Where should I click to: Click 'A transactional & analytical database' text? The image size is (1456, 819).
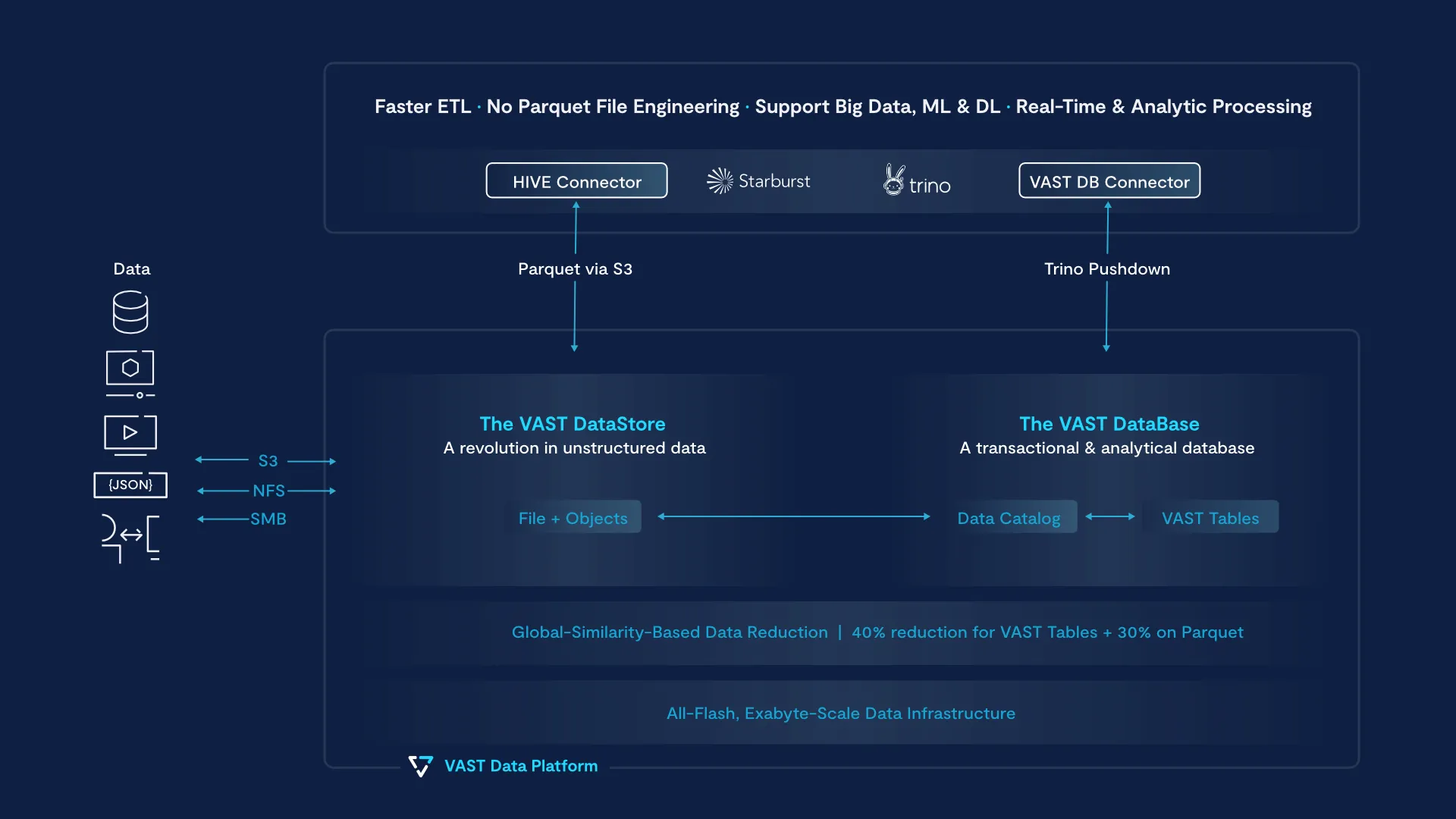pos(1106,448)
